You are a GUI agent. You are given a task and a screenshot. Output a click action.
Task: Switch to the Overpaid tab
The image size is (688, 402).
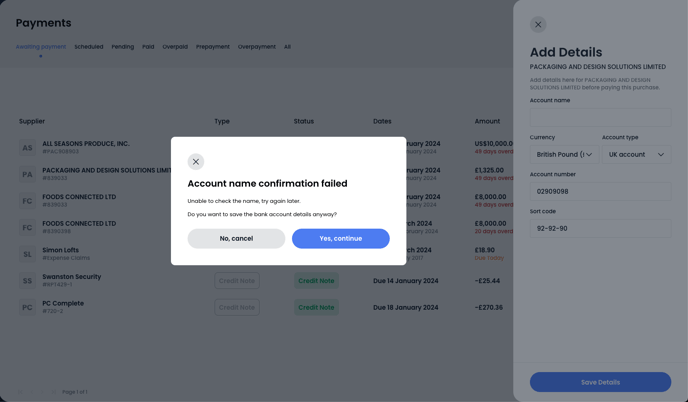tap(175, 47)
